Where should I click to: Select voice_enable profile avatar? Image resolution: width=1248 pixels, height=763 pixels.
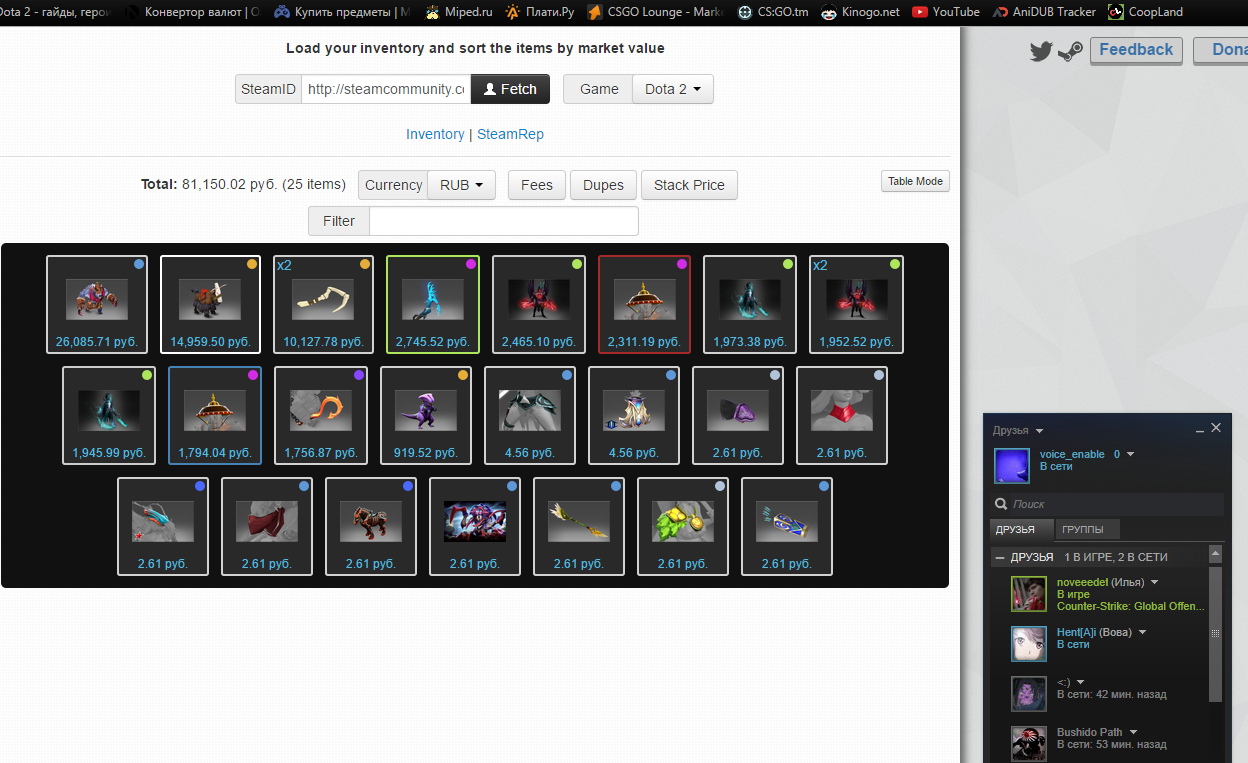pyautogui.click(x=1011, y=465)
